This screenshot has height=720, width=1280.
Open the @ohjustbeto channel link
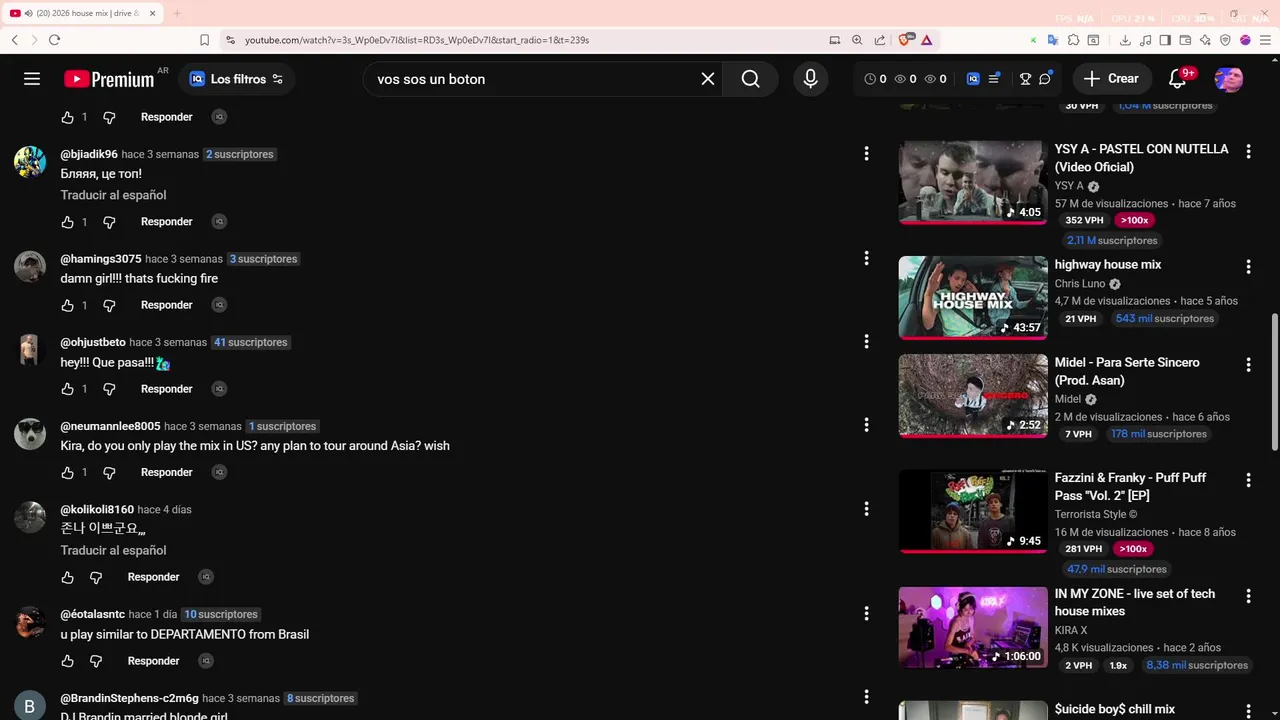[x=93, y=342]
